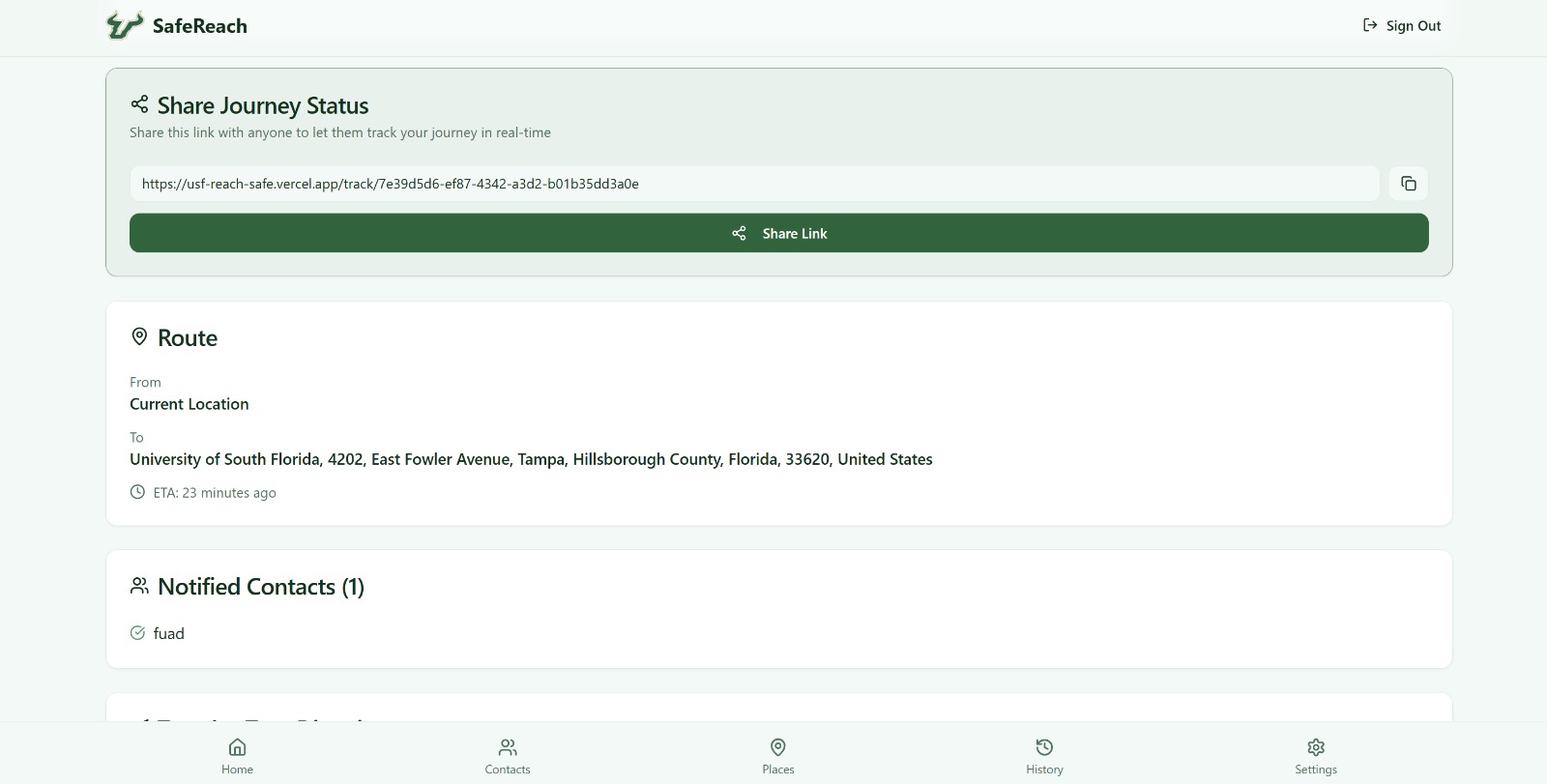Go to the Settings tab
Screen dimensions: 1547x784
1316,756
